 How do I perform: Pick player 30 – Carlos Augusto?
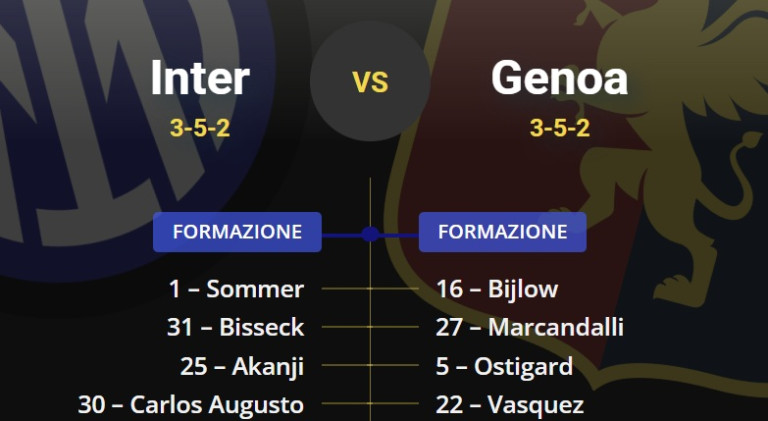tap(191, 405)
